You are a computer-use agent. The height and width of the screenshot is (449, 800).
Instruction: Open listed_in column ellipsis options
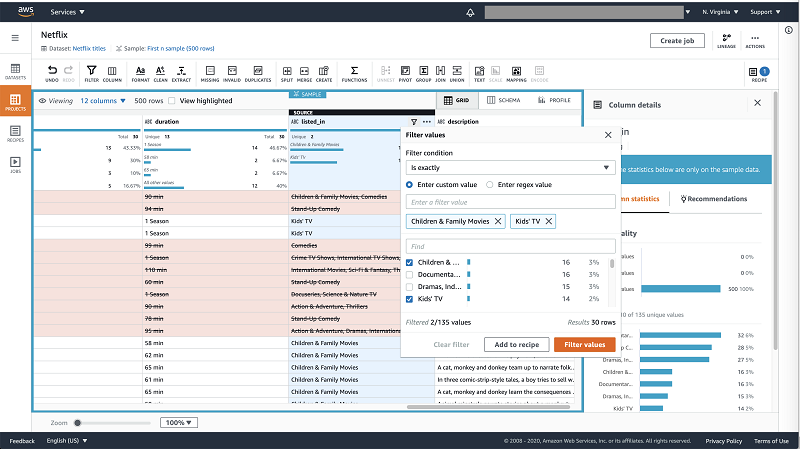(427, 122)
